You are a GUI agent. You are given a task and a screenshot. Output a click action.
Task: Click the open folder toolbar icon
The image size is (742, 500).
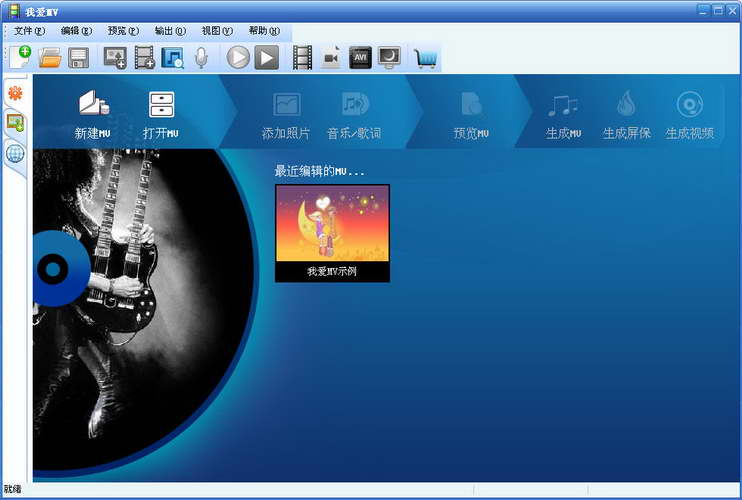tap(50, 58)
